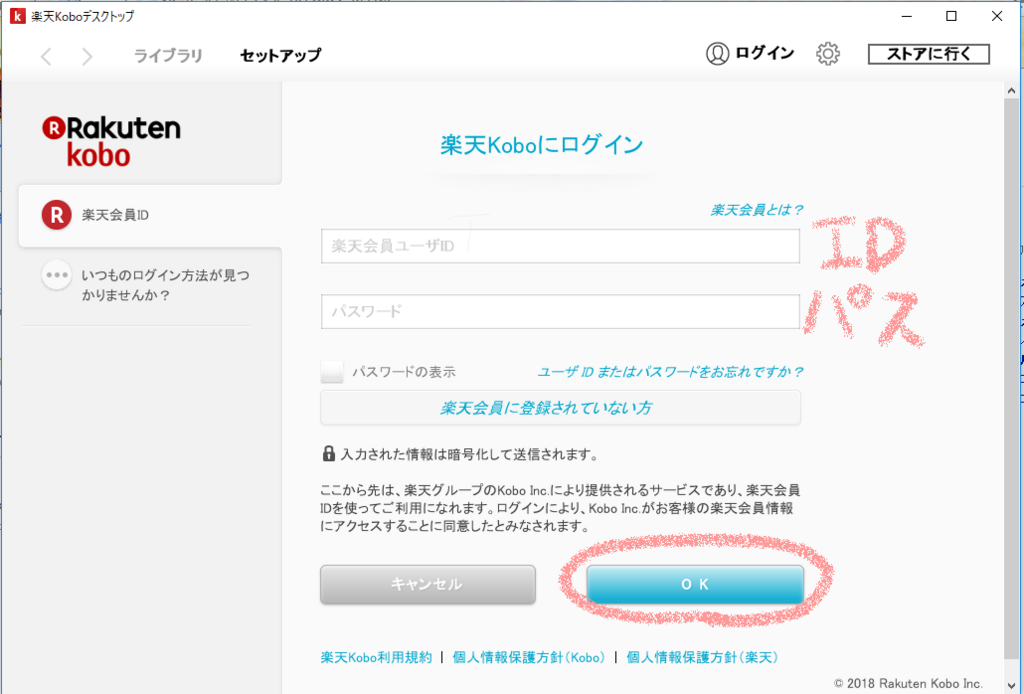This screenshot has height=694, width=1024.
Task: Click the 楽天会員ユーザID input field
Action: coord(559,246)
